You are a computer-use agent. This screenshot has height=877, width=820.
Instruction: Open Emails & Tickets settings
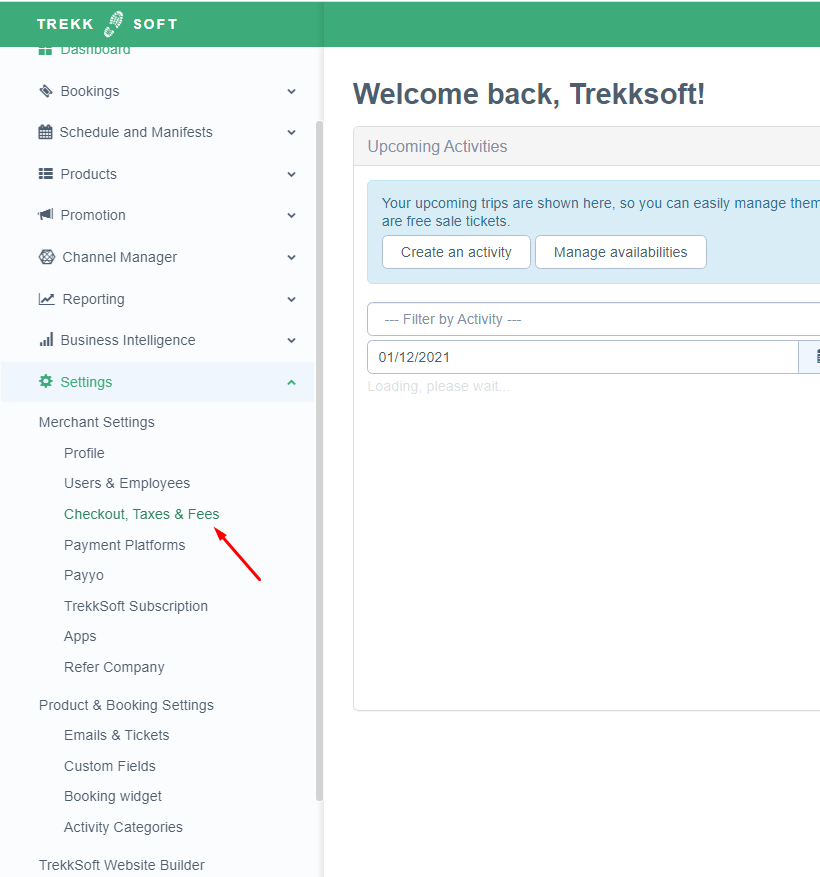[116, 735]
